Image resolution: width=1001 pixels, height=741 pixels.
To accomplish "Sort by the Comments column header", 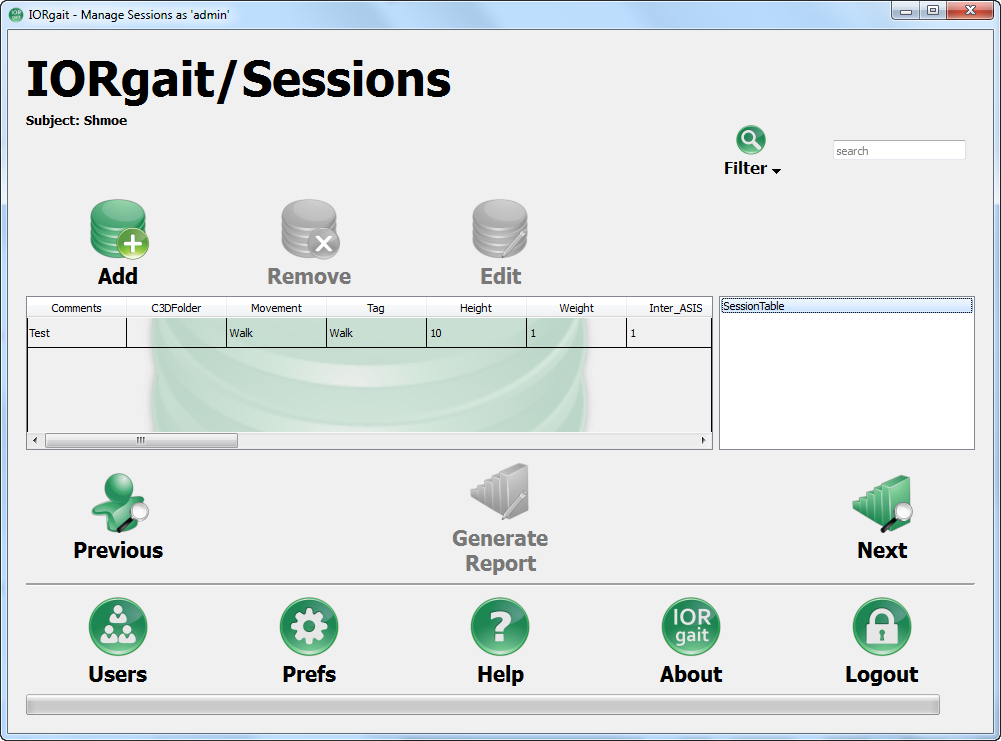I will [76, 308].
